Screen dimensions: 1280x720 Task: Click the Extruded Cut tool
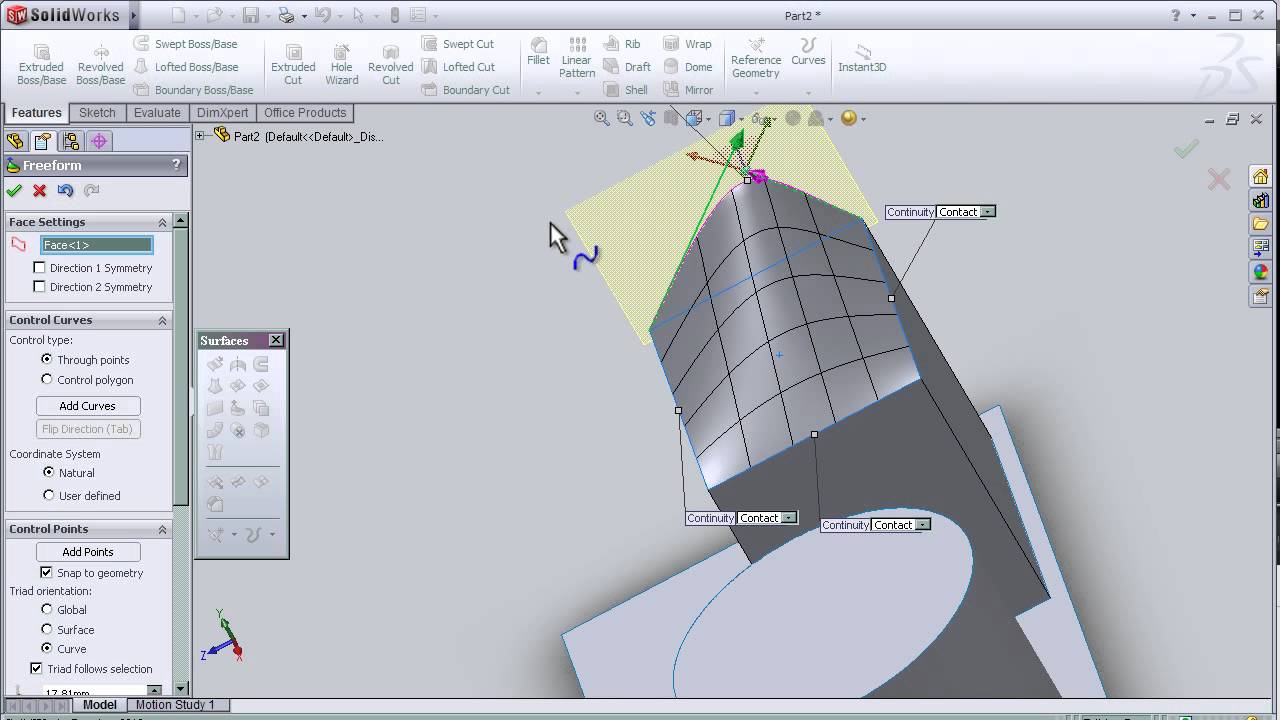pos(293,64)
